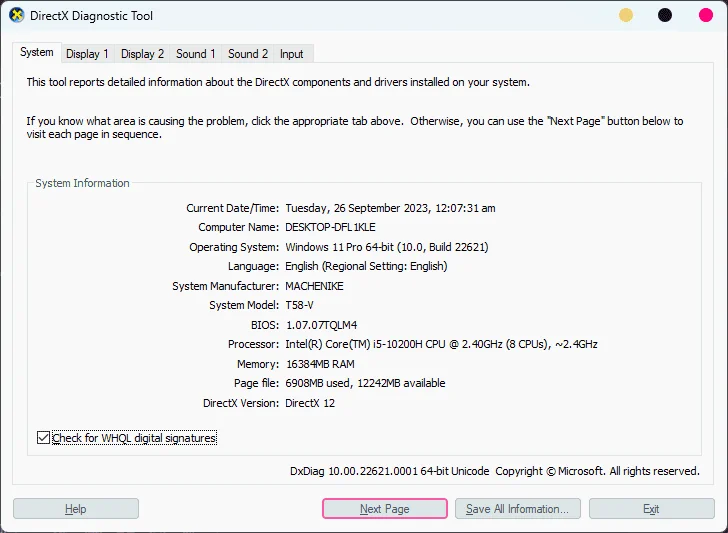Viewport: 728px width, 533px height.
Task: Click the 'Processor:' label
Action: [254, 344]
